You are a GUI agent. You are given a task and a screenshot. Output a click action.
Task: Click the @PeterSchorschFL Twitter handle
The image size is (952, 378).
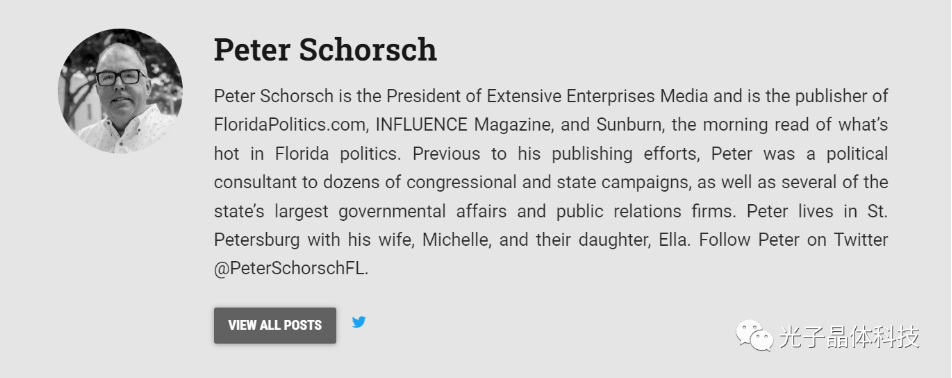(291, 269)
